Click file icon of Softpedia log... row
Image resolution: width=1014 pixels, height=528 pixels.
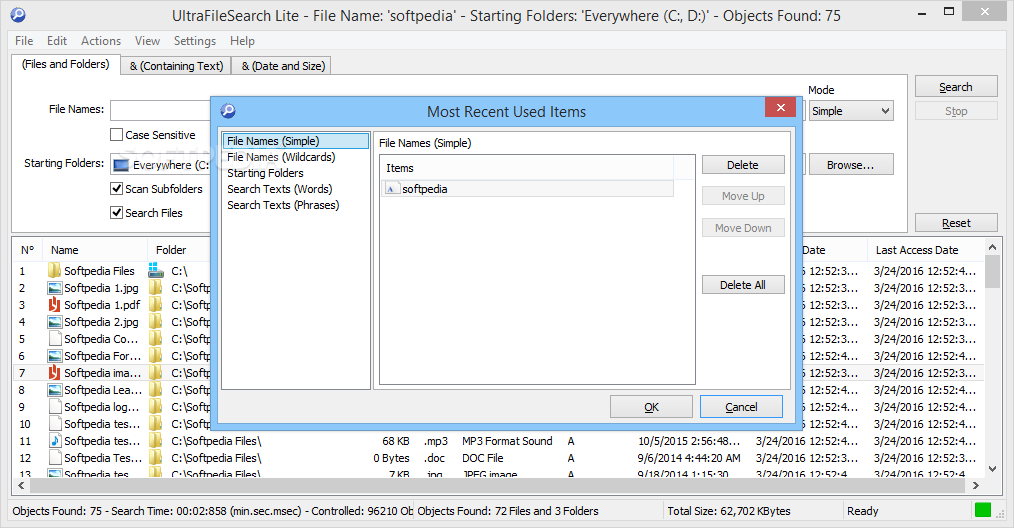point(54,406)
